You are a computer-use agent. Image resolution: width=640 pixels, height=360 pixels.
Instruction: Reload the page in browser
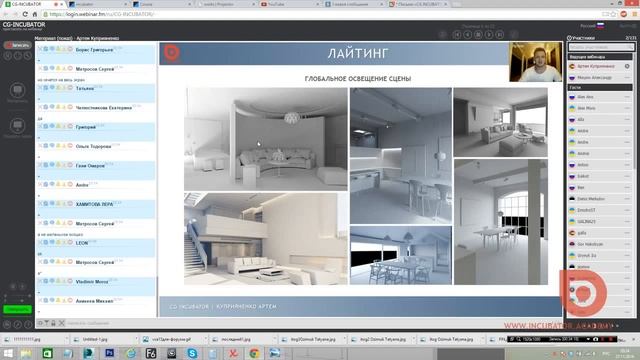click(25, 14)
